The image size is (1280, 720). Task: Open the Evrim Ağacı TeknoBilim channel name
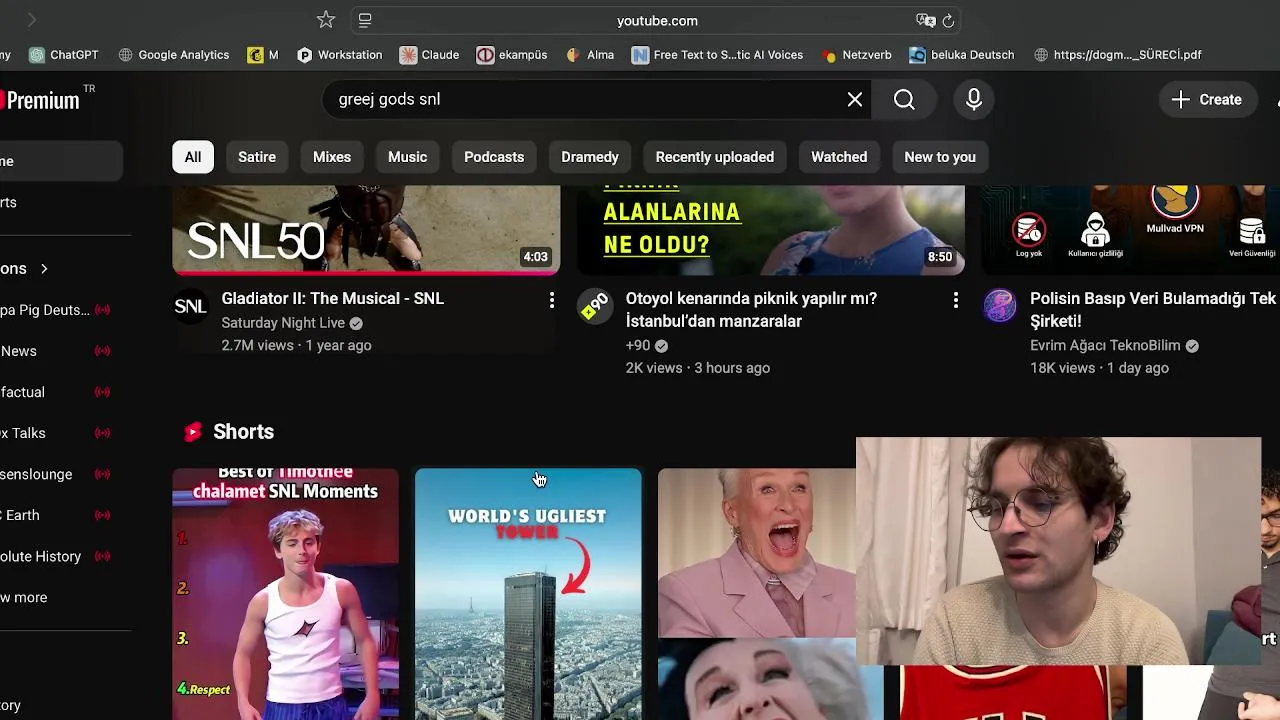click(1105, 345)
